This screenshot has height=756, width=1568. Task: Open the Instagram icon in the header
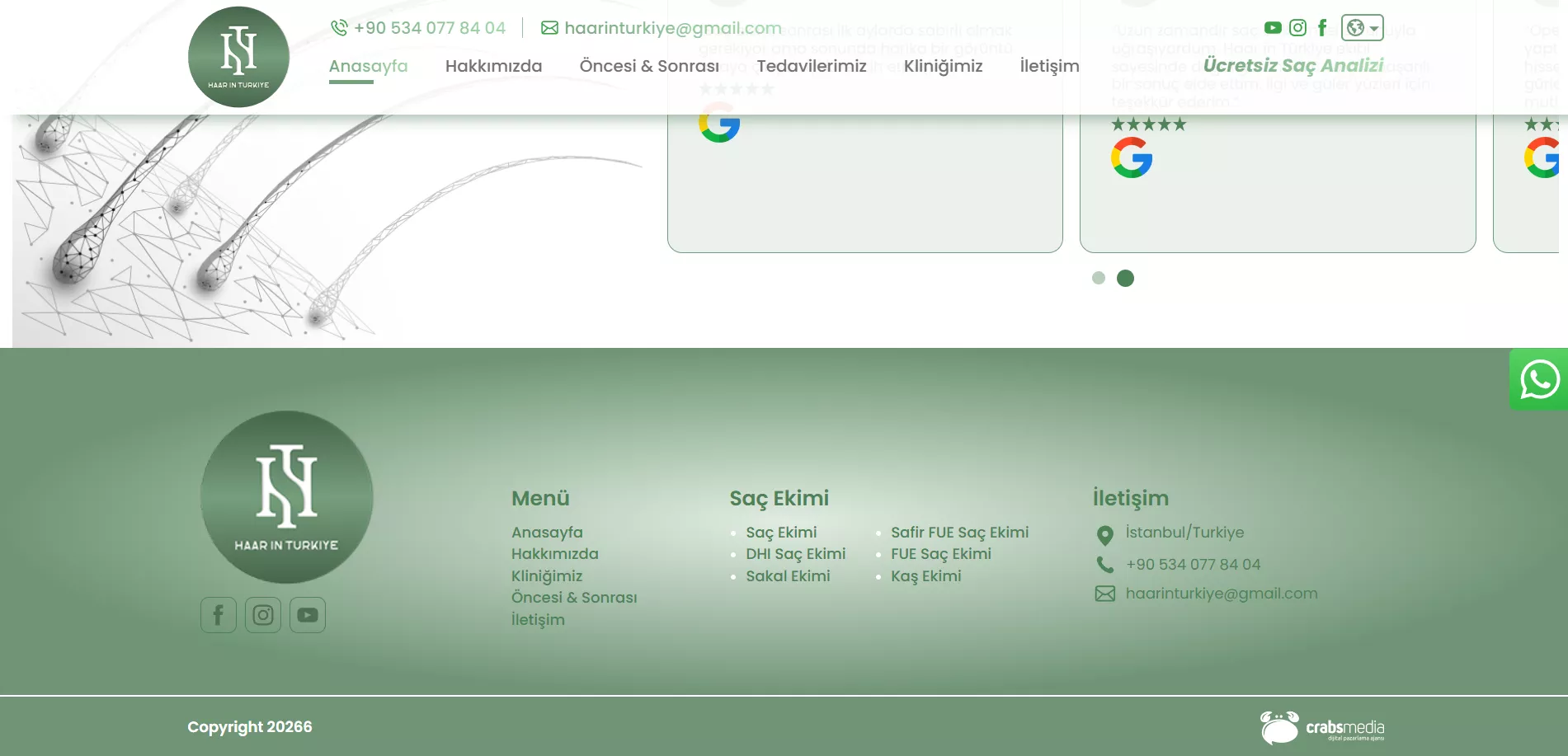(1297, 28)
